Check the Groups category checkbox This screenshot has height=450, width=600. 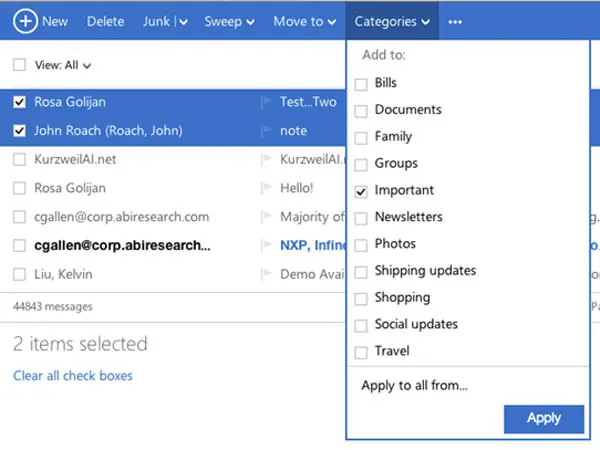(x=361, y=164)
